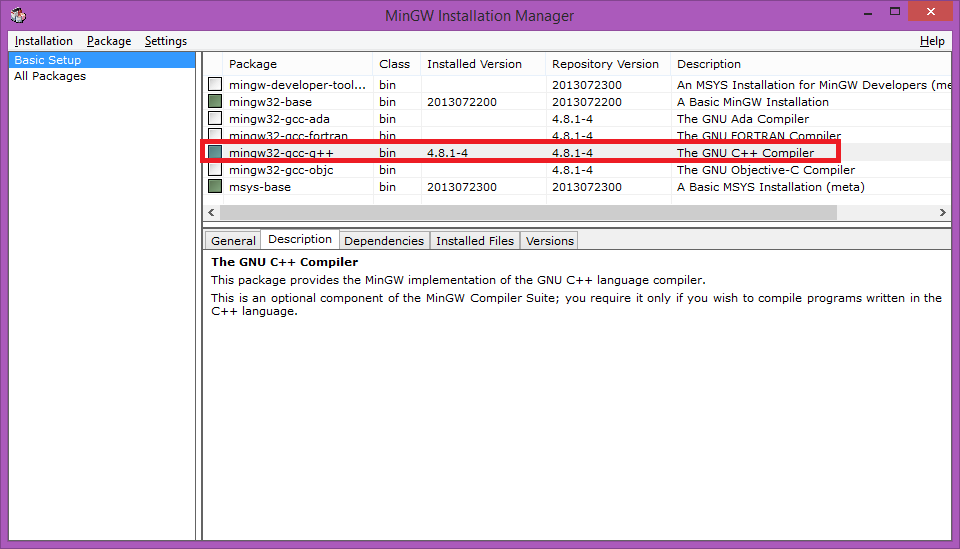The width and height of the screenshot is (960, 549).
Task: Close the MinGW Installation Manager window
Action: pos(931,12)
